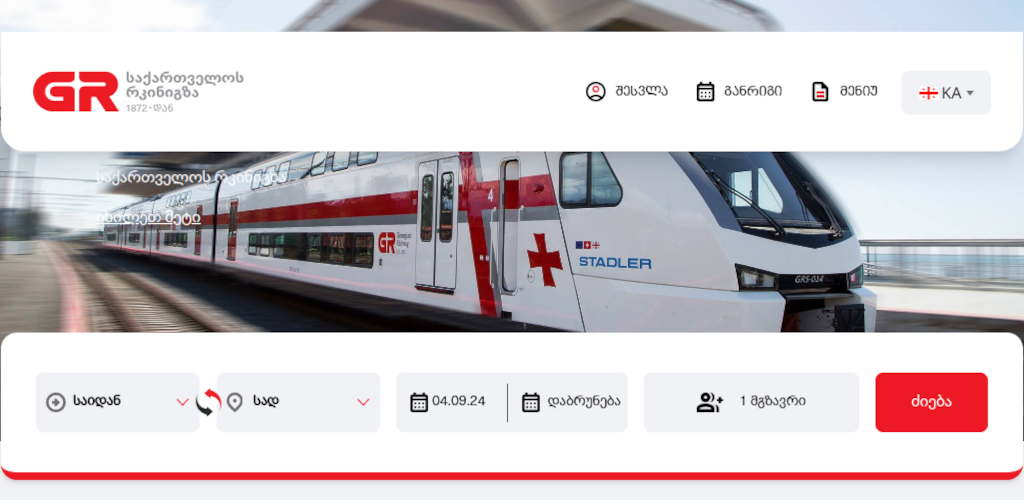Image resolution: width=1024 pixels, height=500 pixels.
Task: Click the user profile icon beside შესვლა
Action: pos(596,91)
